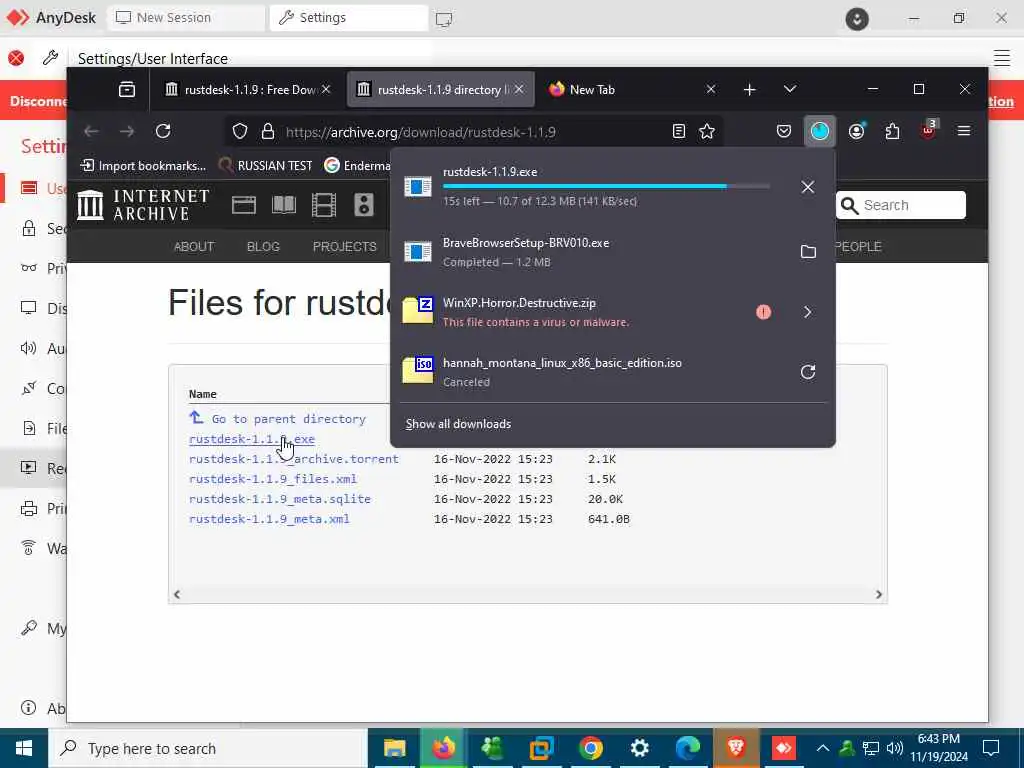Image resolution: width=1024 pixels, height=768 pixels.
Task: Open Firefox hamburger application menu
Action: [964, 131]
